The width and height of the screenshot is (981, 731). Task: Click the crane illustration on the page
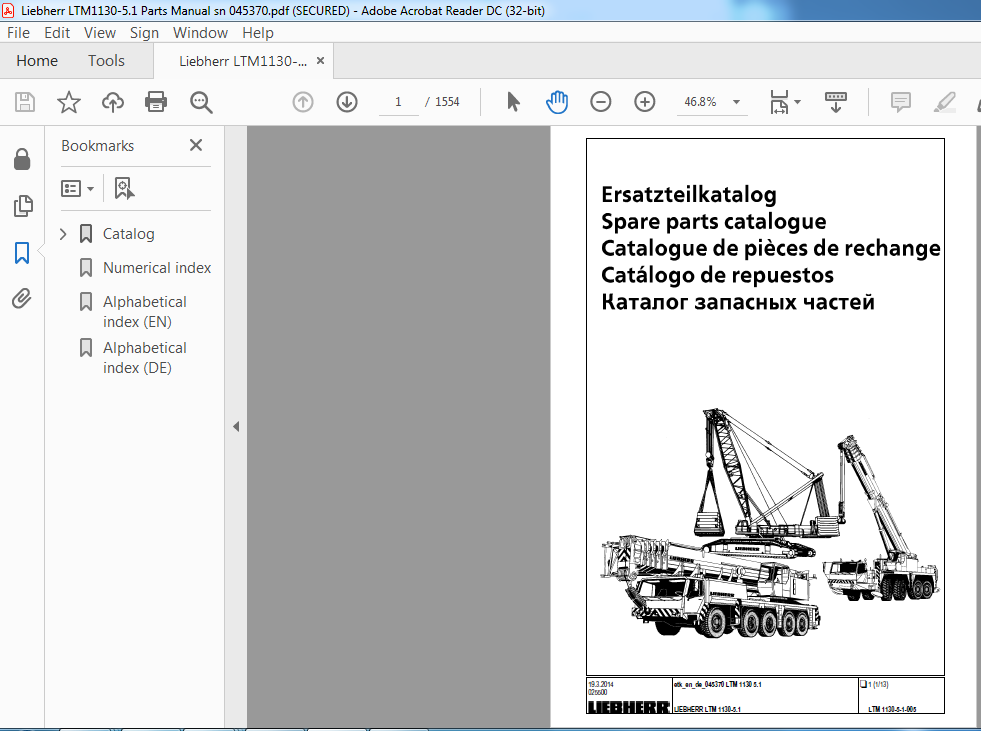[x=770, y=523]
